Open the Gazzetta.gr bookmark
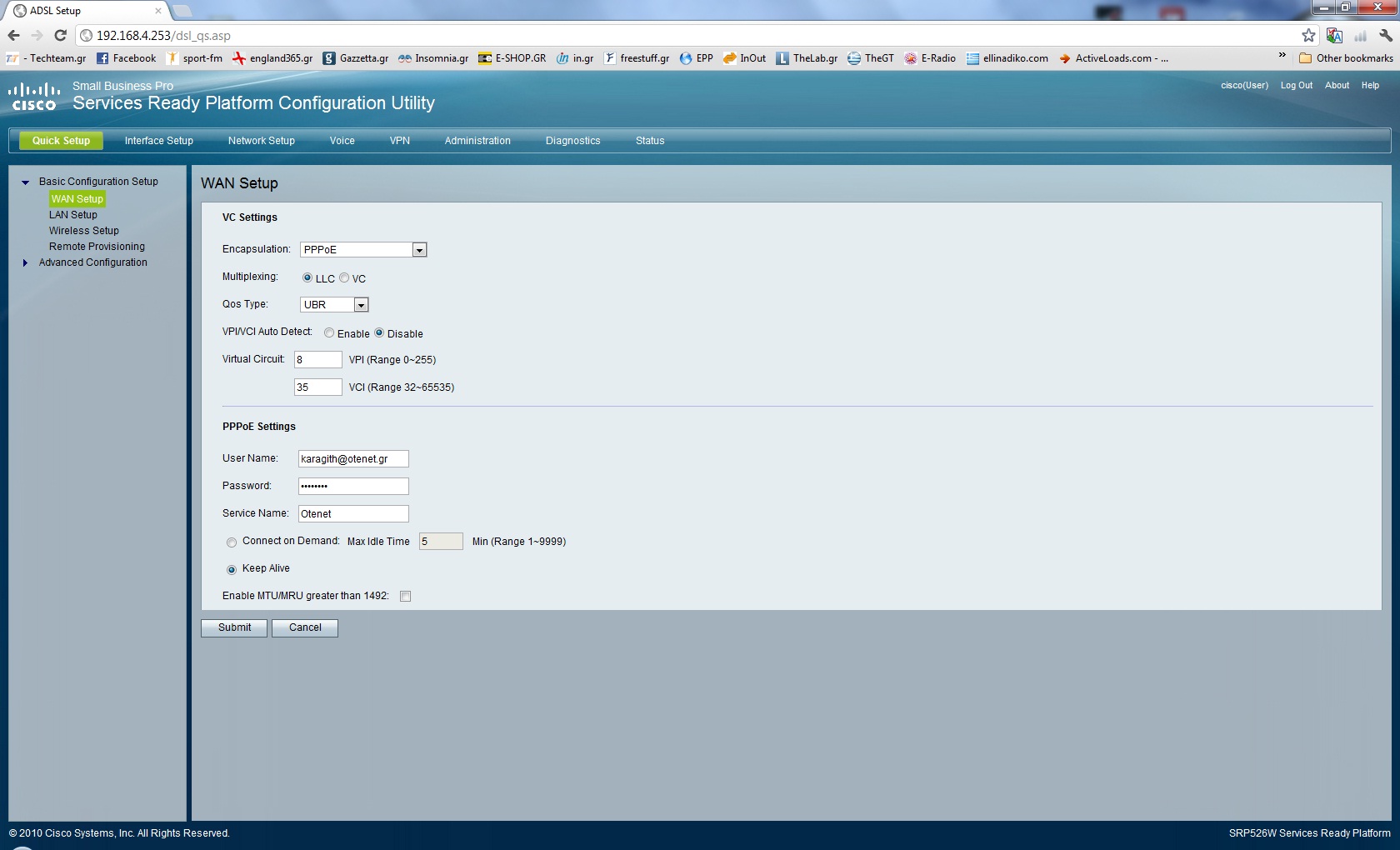The width and height of the screenshot is (1400, 850). (x=356, y=58)
